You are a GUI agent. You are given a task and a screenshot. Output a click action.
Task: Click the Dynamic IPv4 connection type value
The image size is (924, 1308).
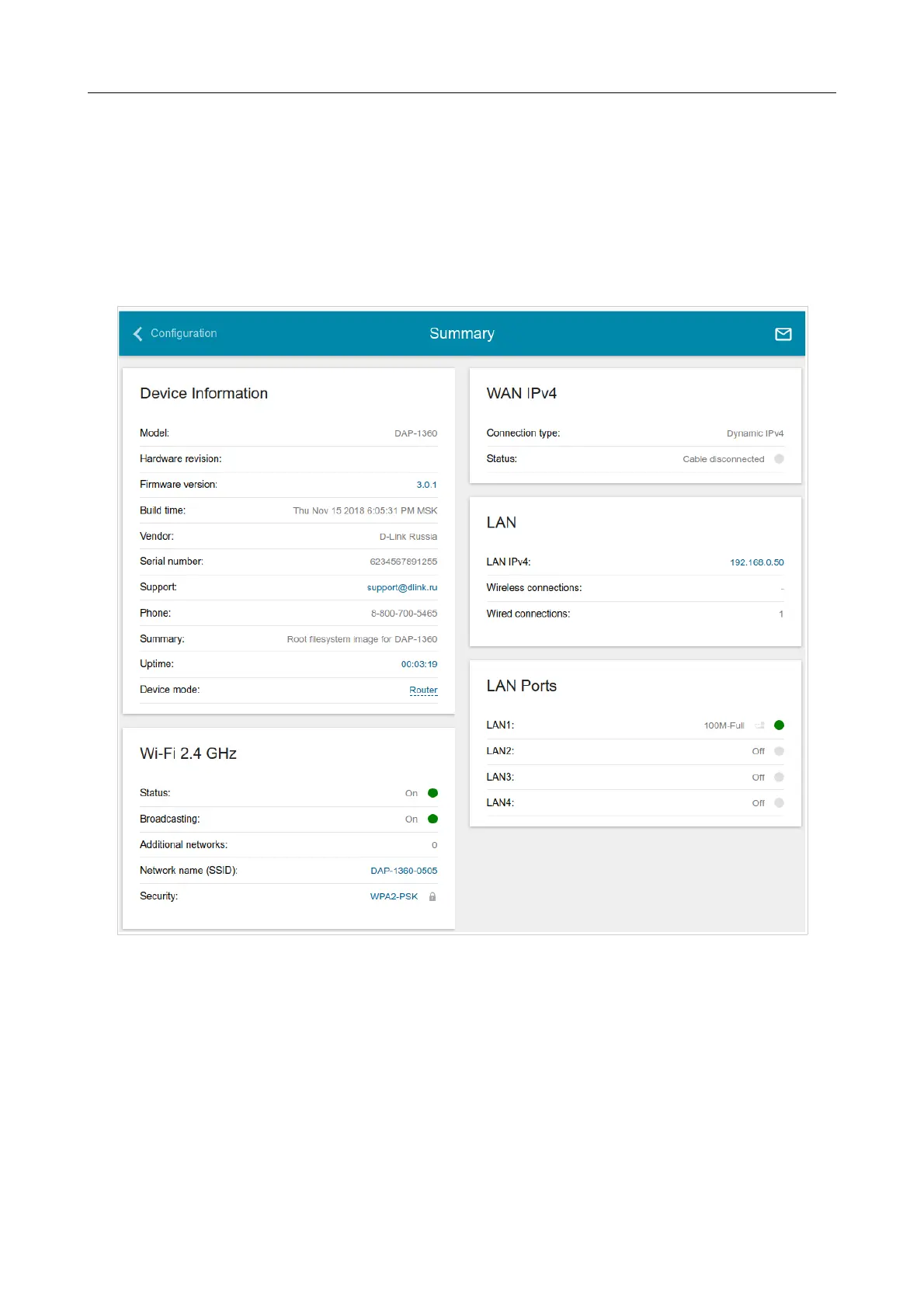click(x=756, y=433)
